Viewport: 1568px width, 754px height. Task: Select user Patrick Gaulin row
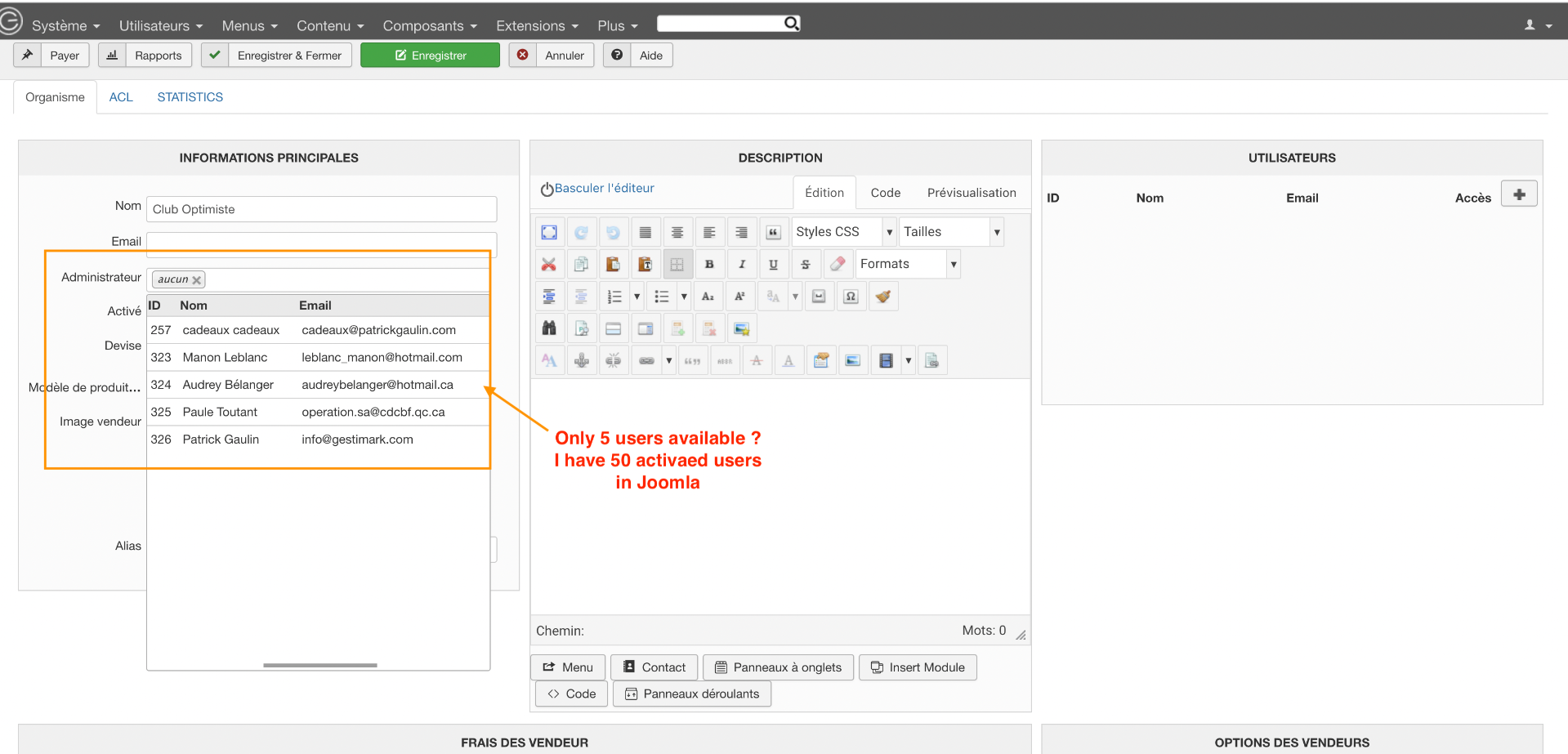click(319, 439)
